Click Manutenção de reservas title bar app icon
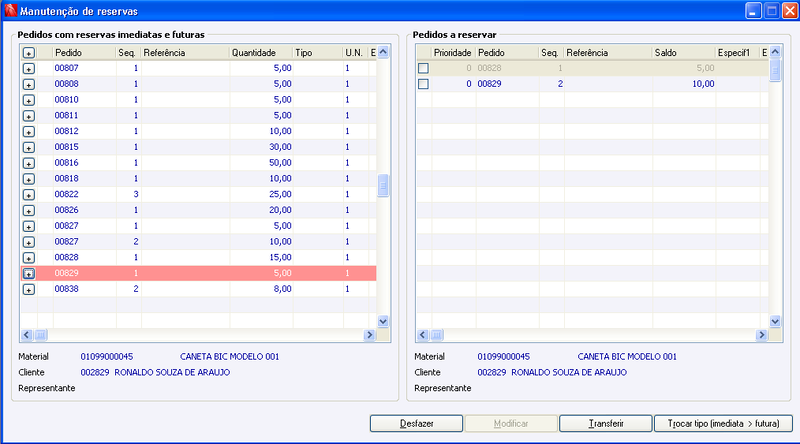 click(x=10, y=11)
